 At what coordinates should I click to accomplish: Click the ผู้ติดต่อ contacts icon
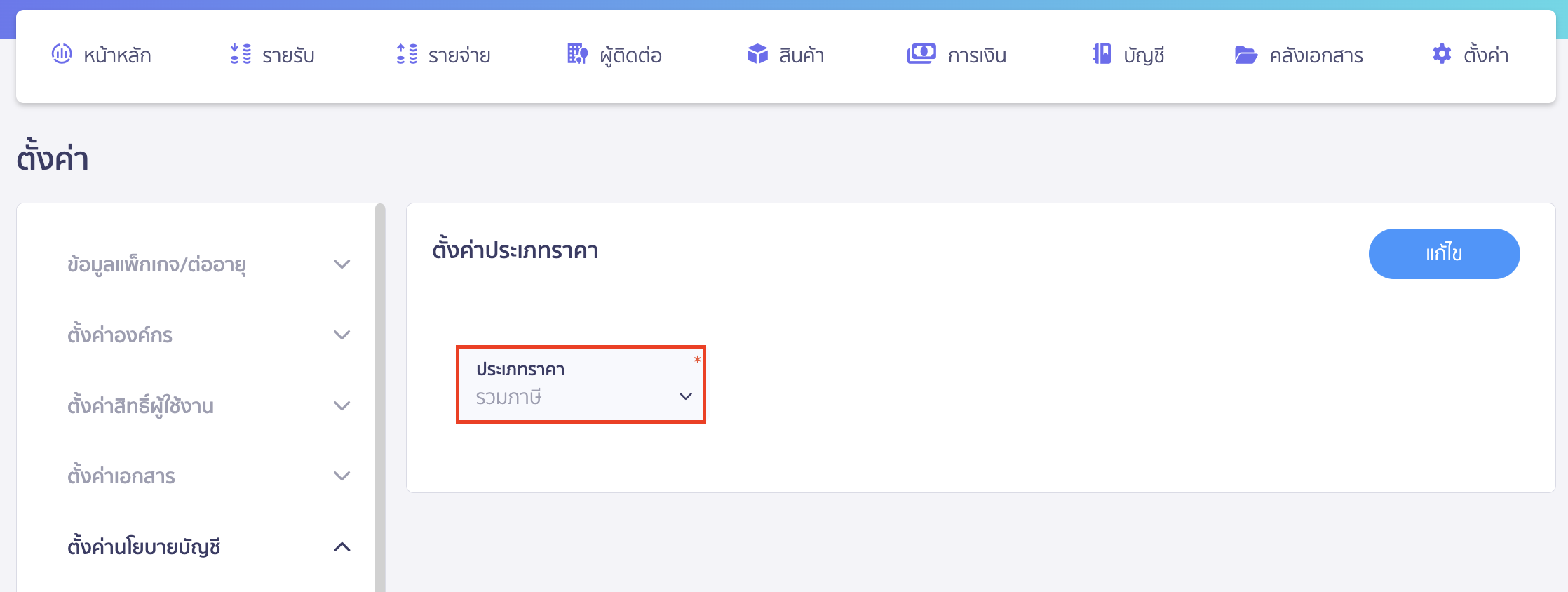click(x=575, y=54)
